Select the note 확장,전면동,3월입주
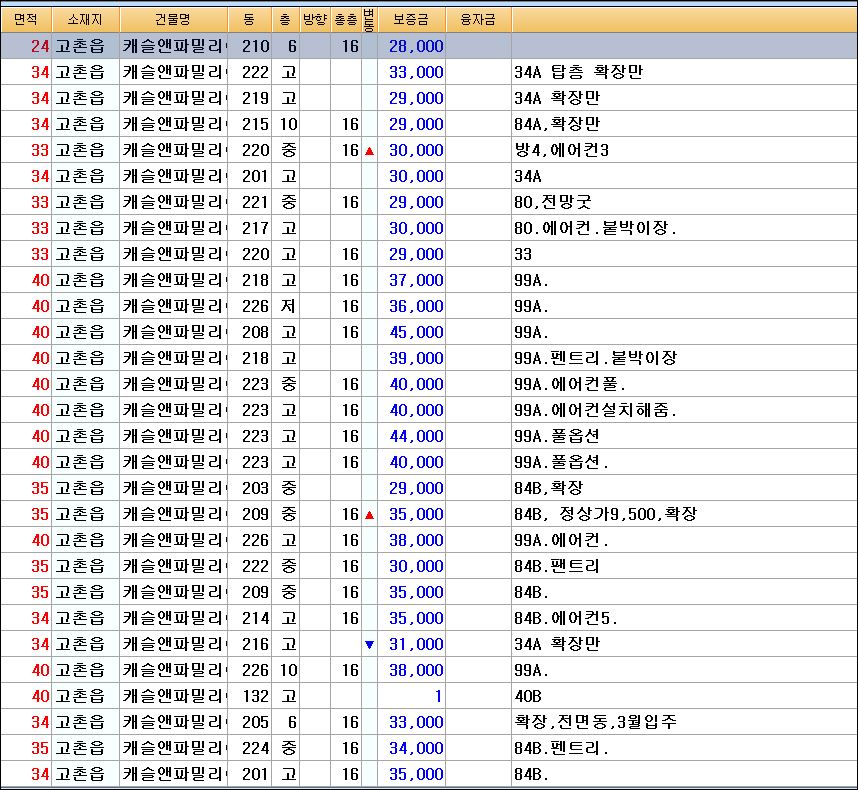Viewport: 858px width, 790px height. (x=595, y=722)
